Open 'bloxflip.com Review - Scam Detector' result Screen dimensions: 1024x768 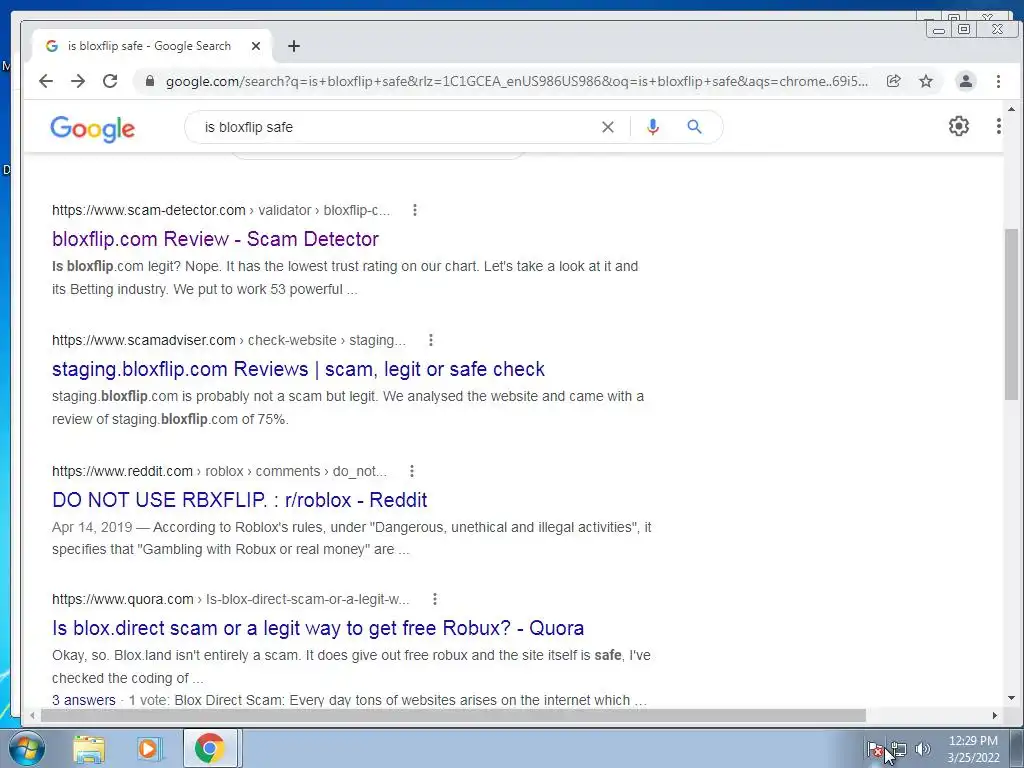click(x=216, y=239)
